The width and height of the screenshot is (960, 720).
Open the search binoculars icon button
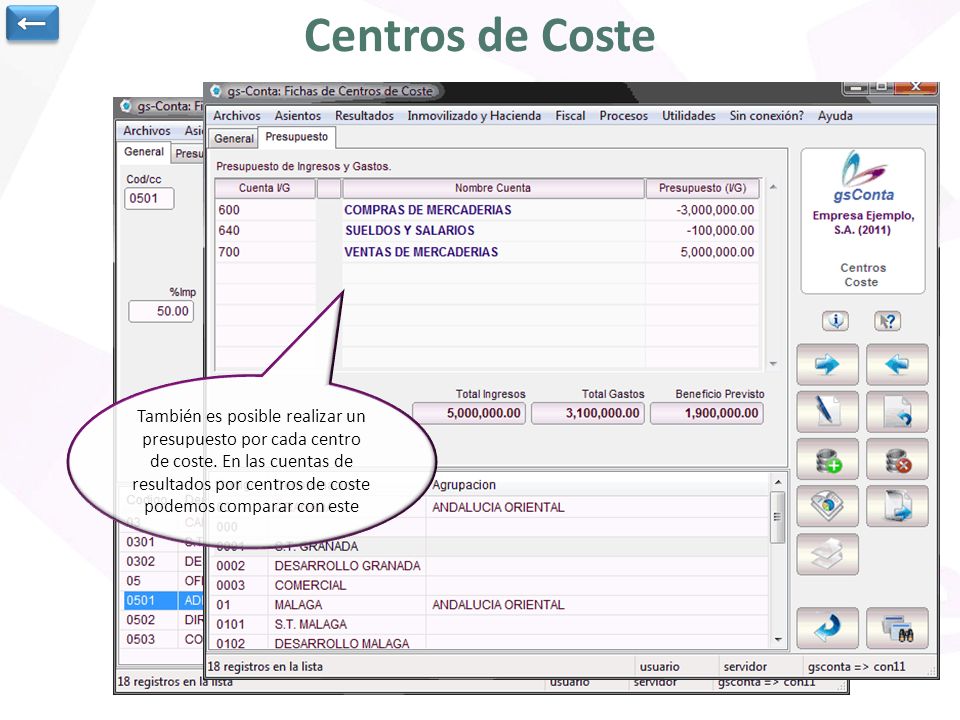pos(897,628)
